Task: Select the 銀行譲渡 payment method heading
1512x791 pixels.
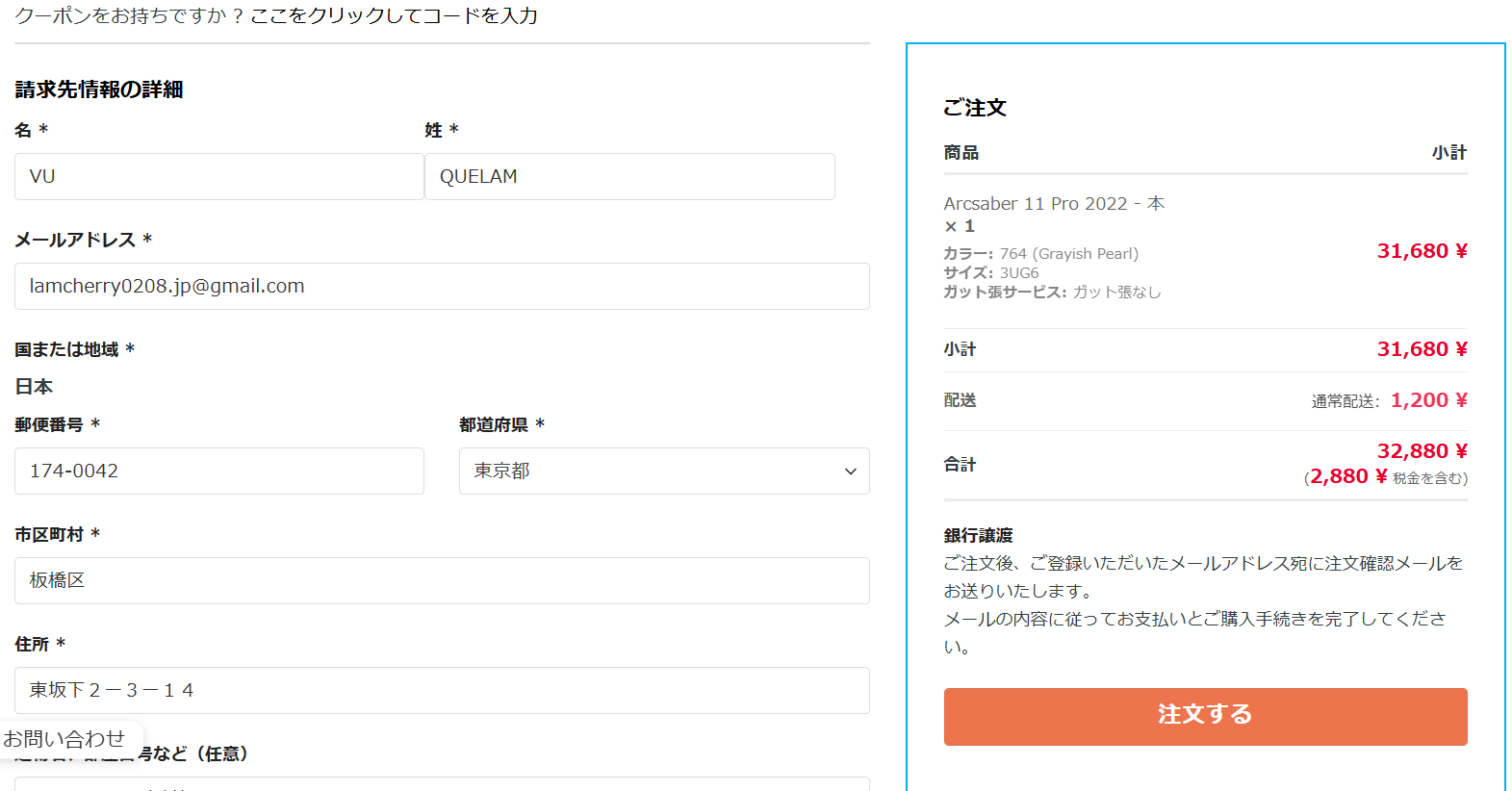Action: [x=978, y=536]
